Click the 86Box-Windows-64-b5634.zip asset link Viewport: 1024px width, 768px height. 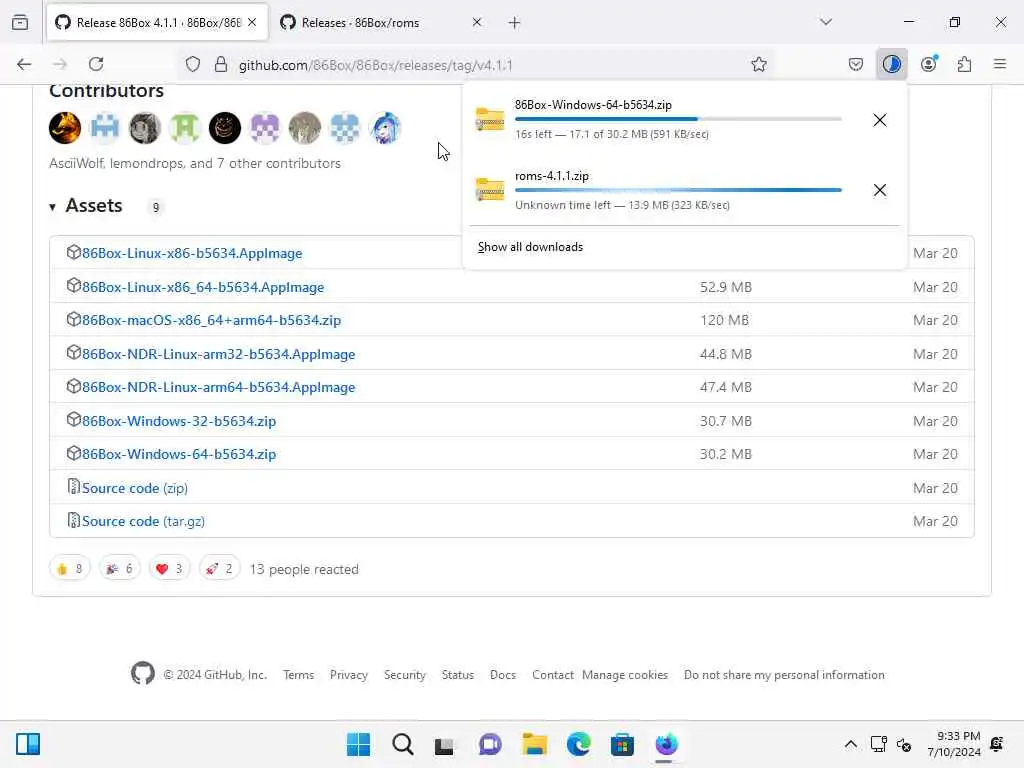click(x=178, y=455)
